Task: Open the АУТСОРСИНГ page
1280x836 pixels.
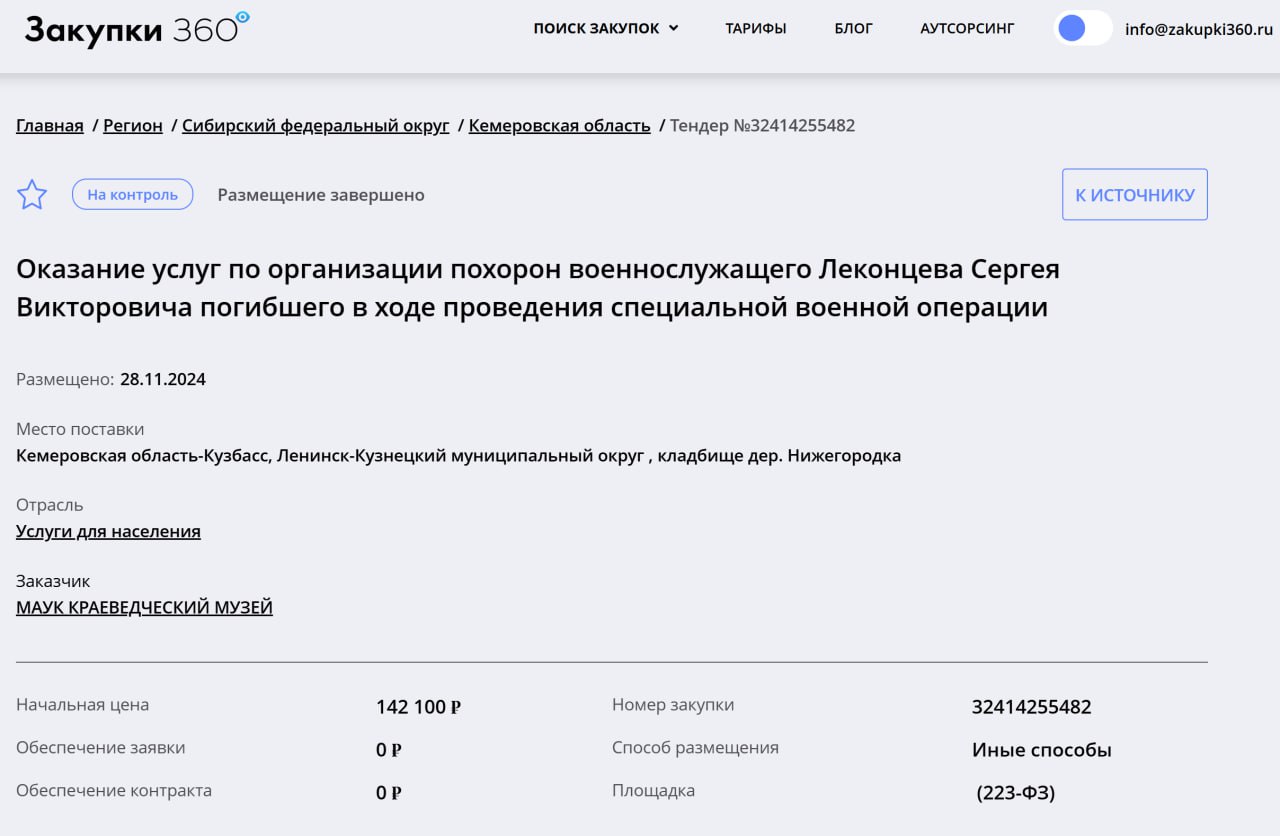Action: [x=967, y=29]
